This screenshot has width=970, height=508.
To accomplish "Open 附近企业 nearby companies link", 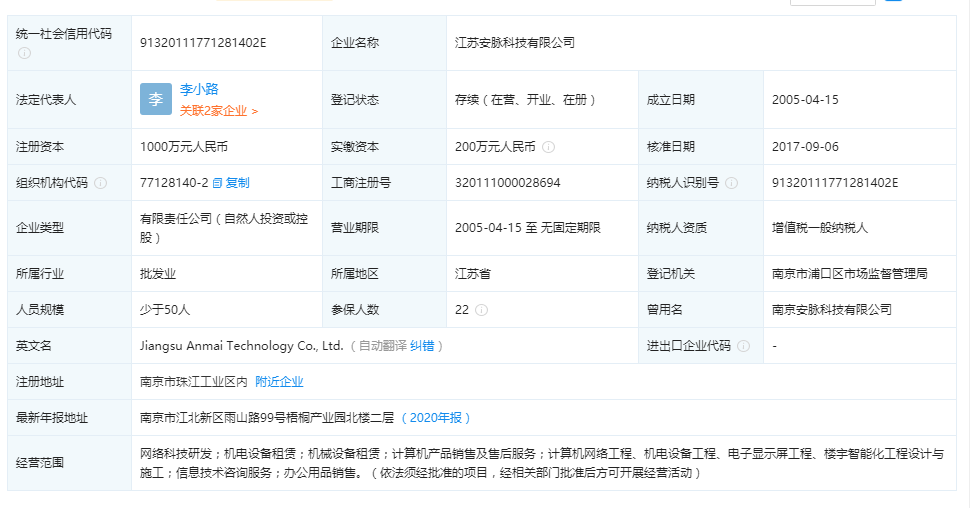I will pyautogui.click(x=279, y=382).
